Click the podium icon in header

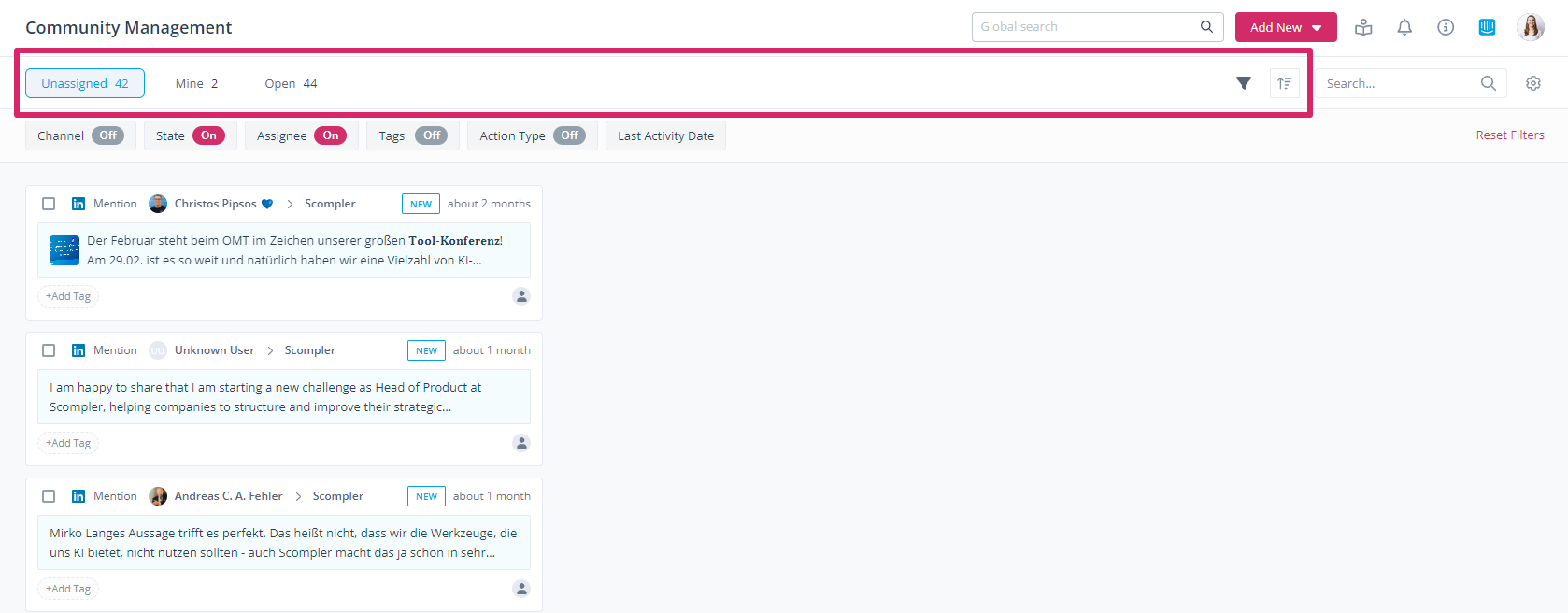(1363, 27)
